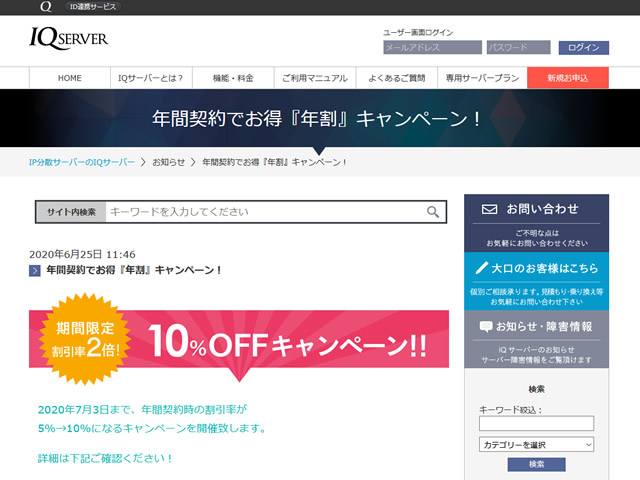Click the ユーザー画面ログイン label

pos(418,32)
